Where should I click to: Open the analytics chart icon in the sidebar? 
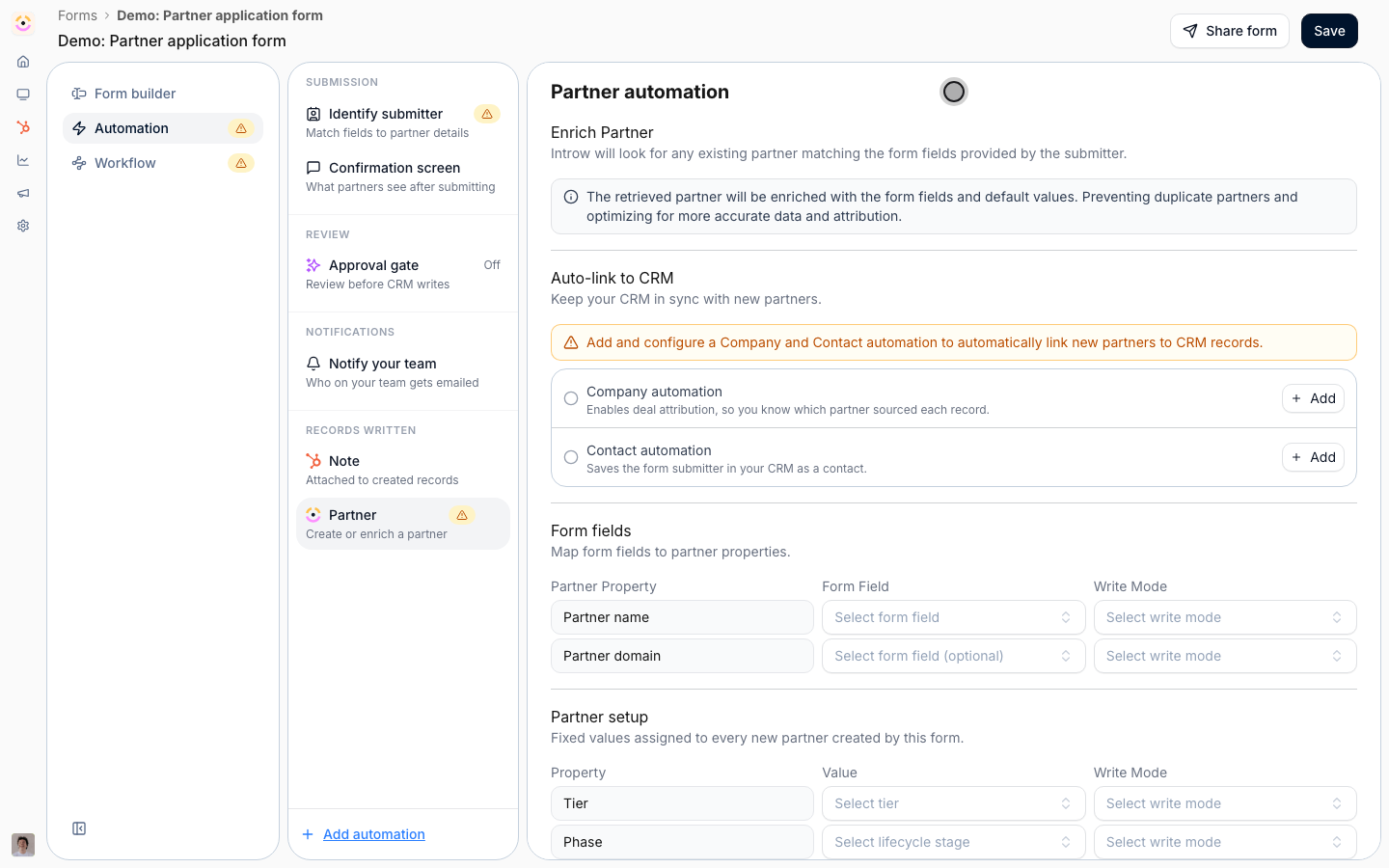pos(23,160)
